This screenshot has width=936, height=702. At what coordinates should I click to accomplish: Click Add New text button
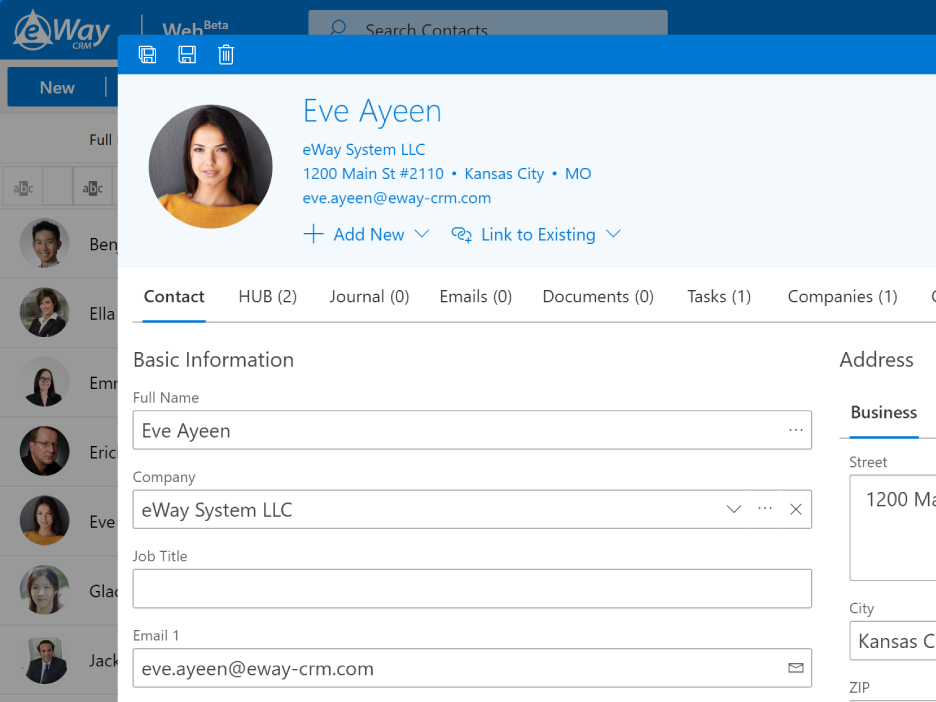pyautogui.click(x=369, y=234)
